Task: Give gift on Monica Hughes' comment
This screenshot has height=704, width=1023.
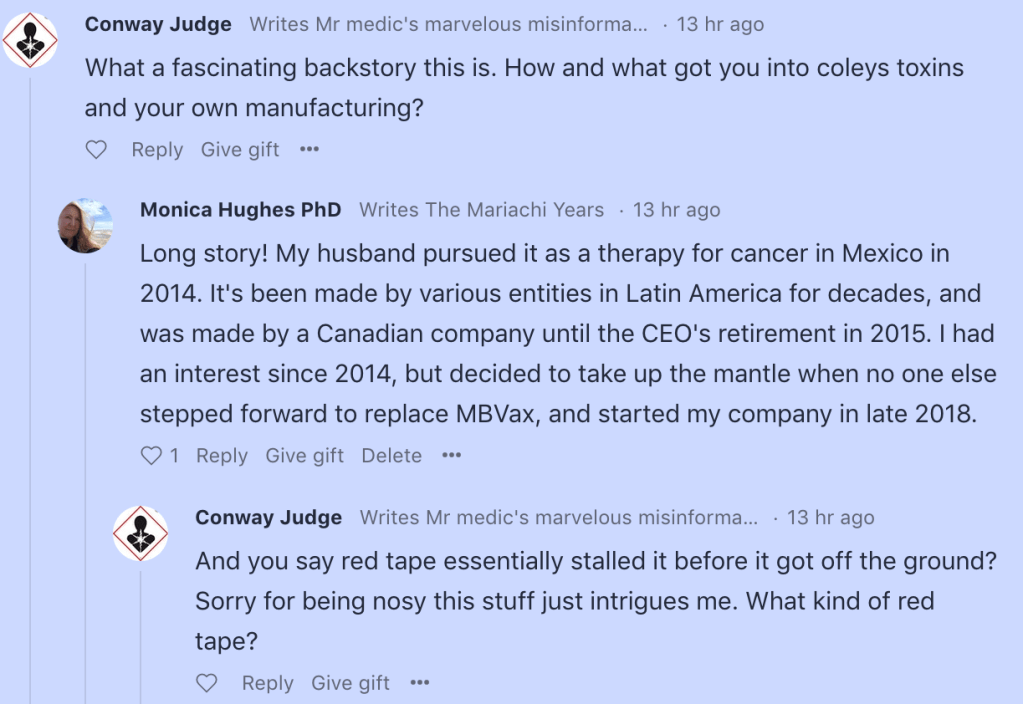Action: pos(304,456)
